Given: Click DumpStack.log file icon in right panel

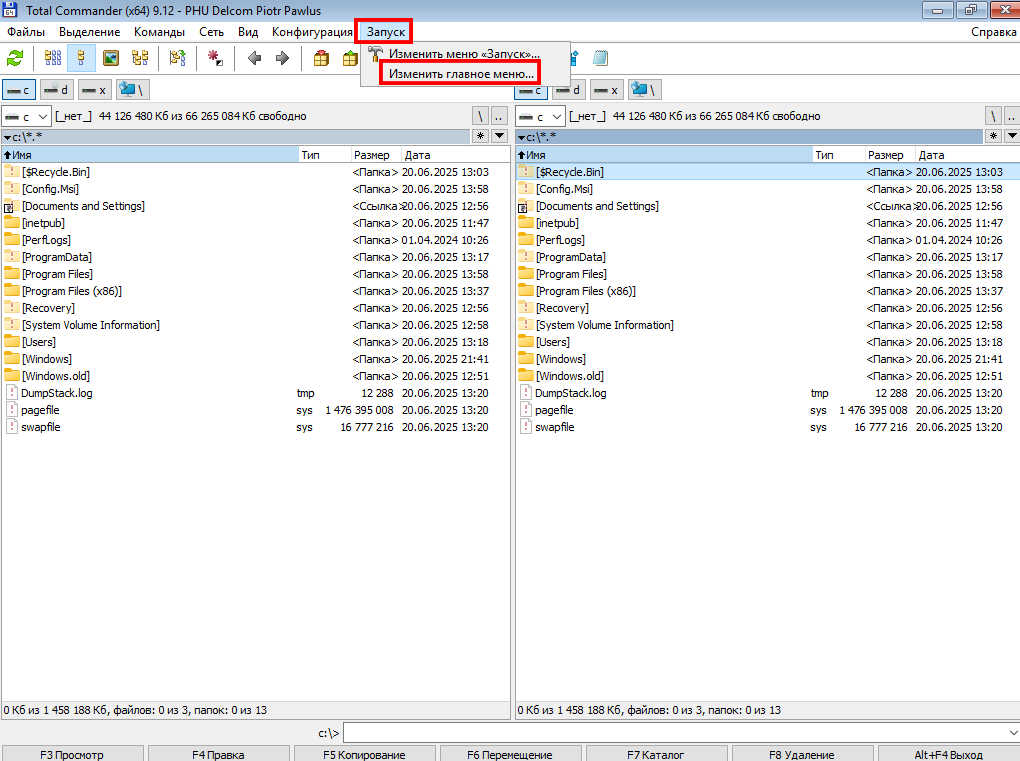Looking at the screenshot, I should click(x=526, y=393).
